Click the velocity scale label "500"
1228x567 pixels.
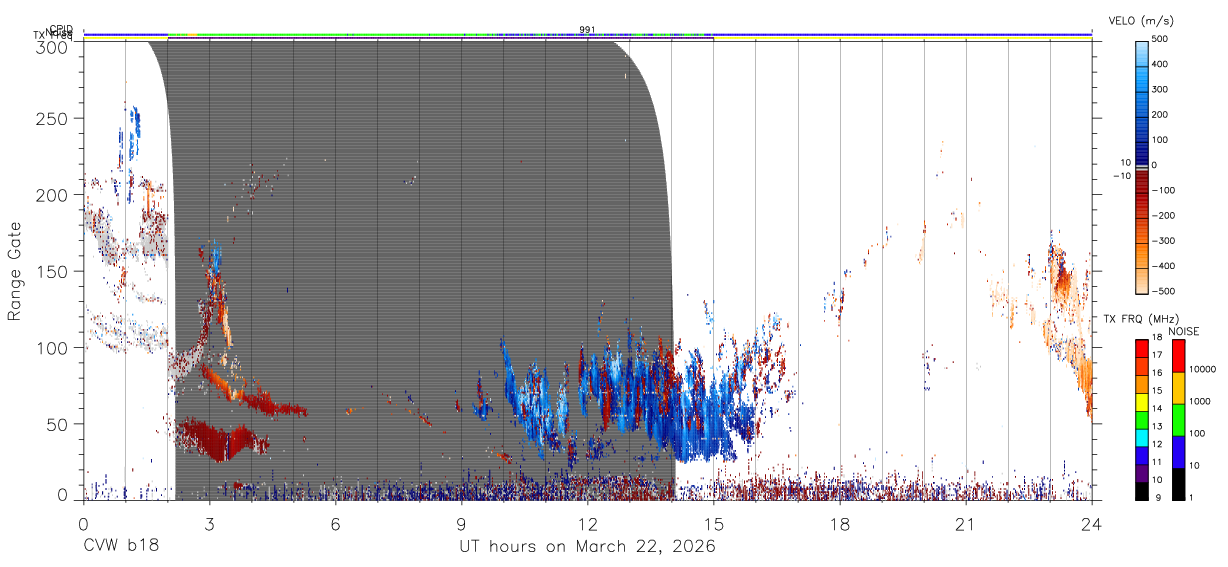click(x=1161, y=39)
